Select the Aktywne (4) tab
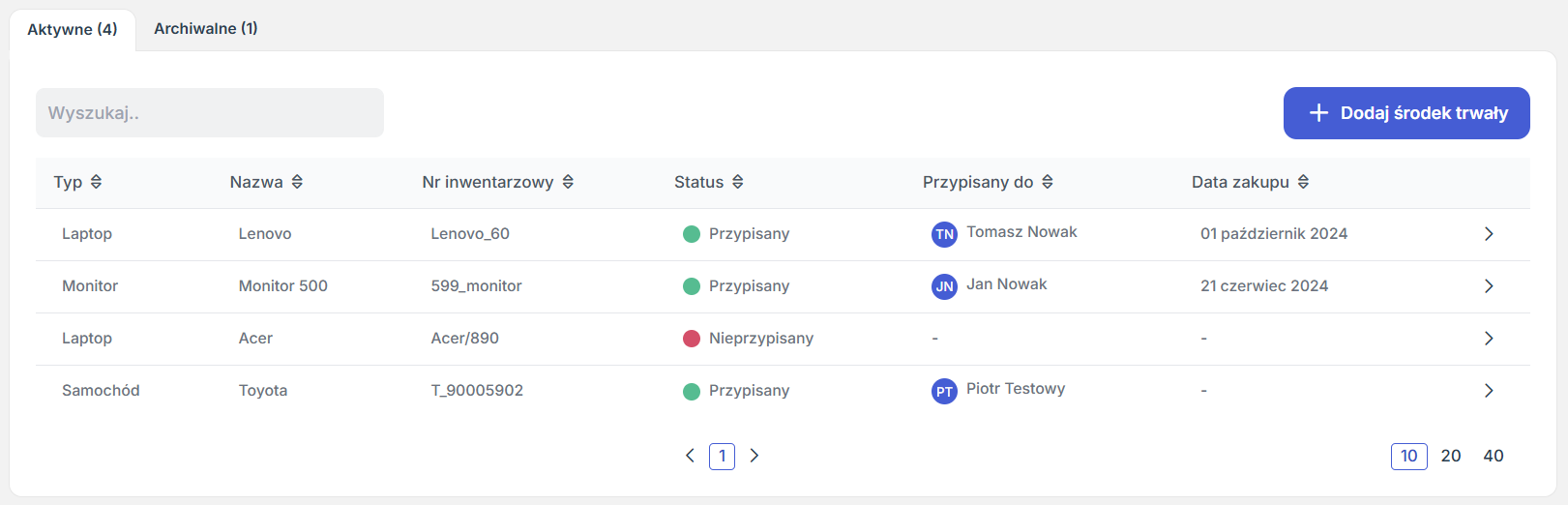 [73, 30]
